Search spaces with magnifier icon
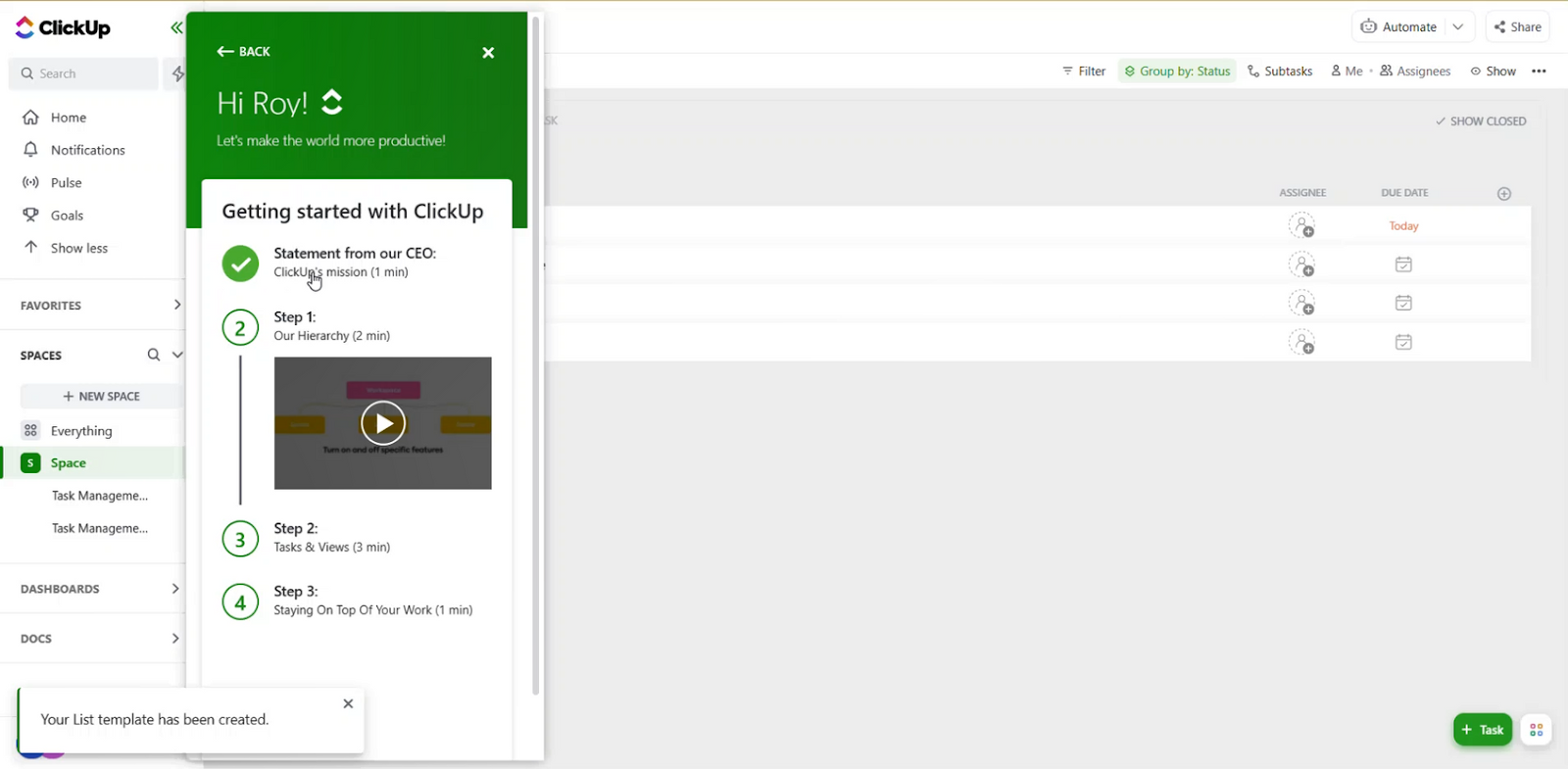The height and width of the screenshot is (769, 1568). [x=154, y=355]
